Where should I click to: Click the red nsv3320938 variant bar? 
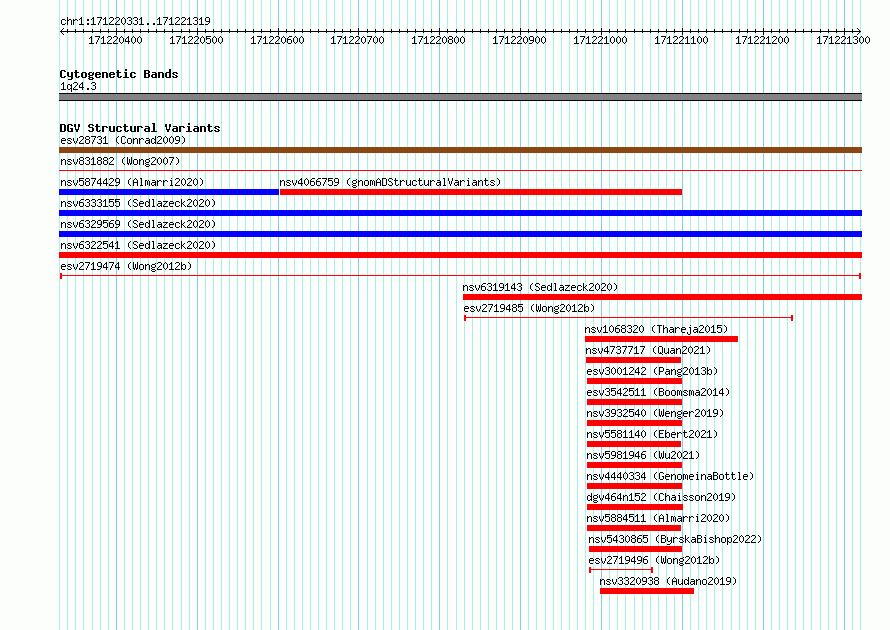[647, 591]
